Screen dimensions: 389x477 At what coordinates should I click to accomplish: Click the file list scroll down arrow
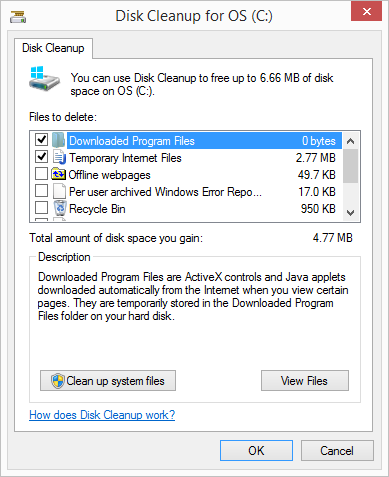350,212
